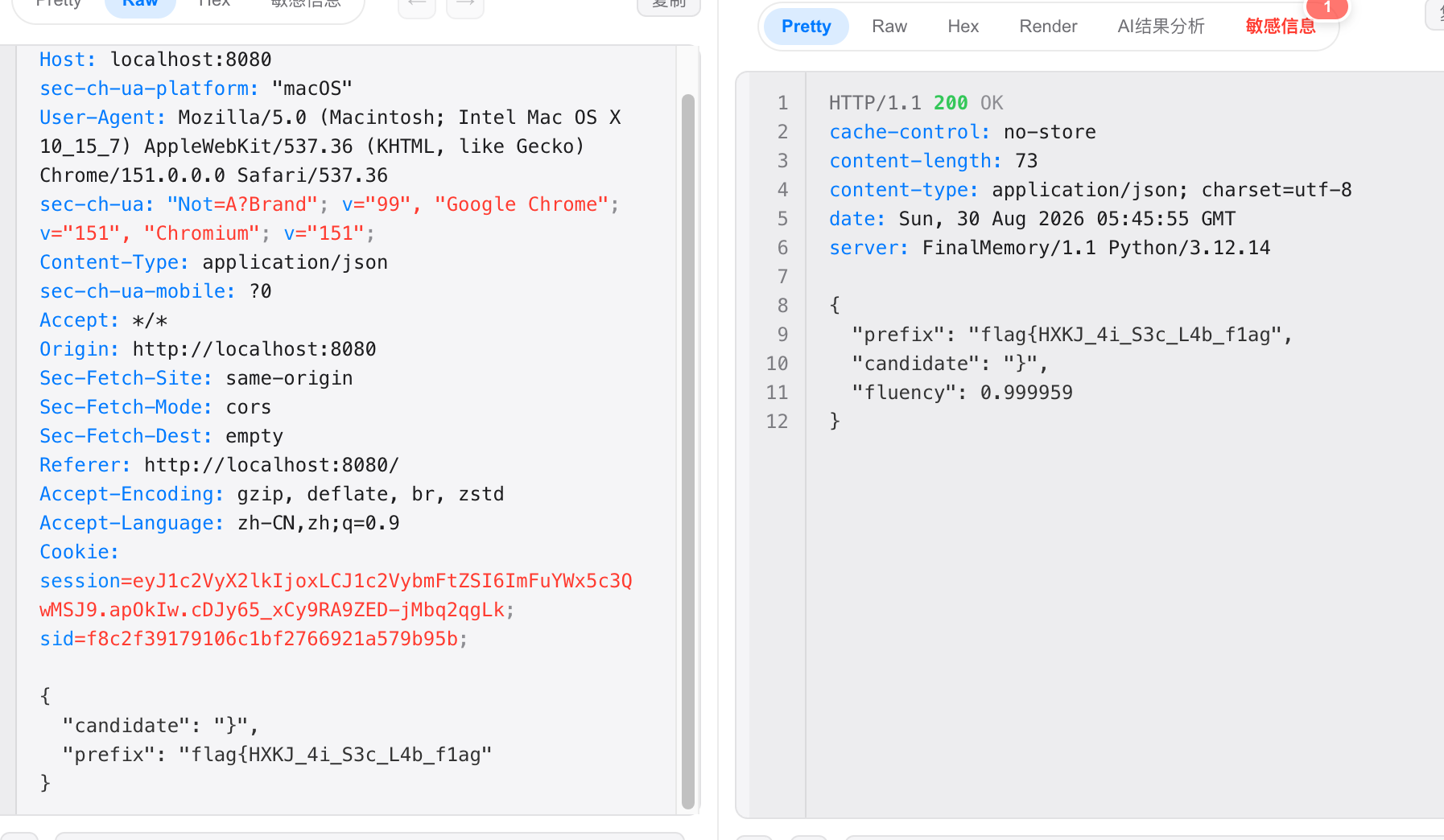Click the HTTP/1.1 200 OK status line

click(x=916, y=103)
